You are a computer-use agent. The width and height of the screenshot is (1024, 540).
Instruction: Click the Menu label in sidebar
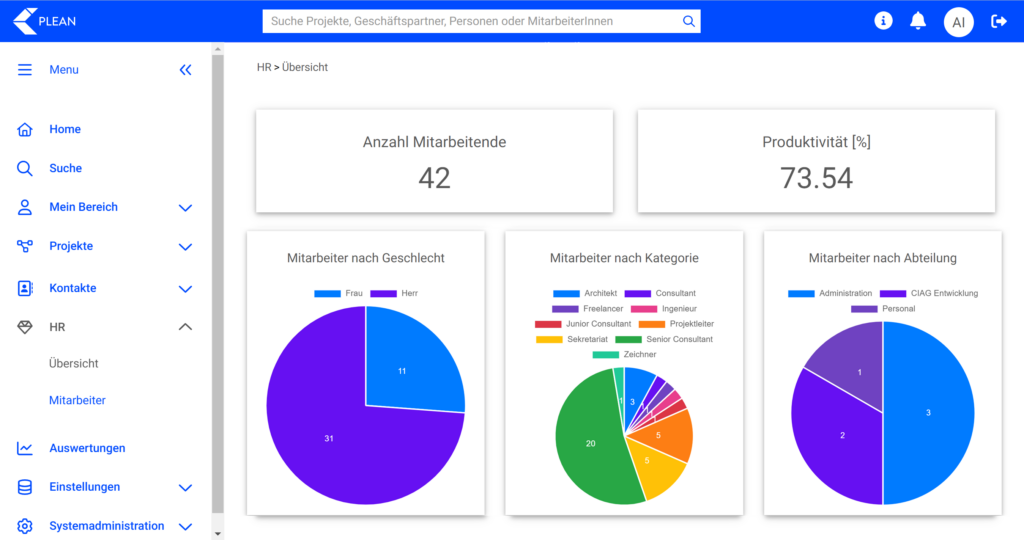64,70
